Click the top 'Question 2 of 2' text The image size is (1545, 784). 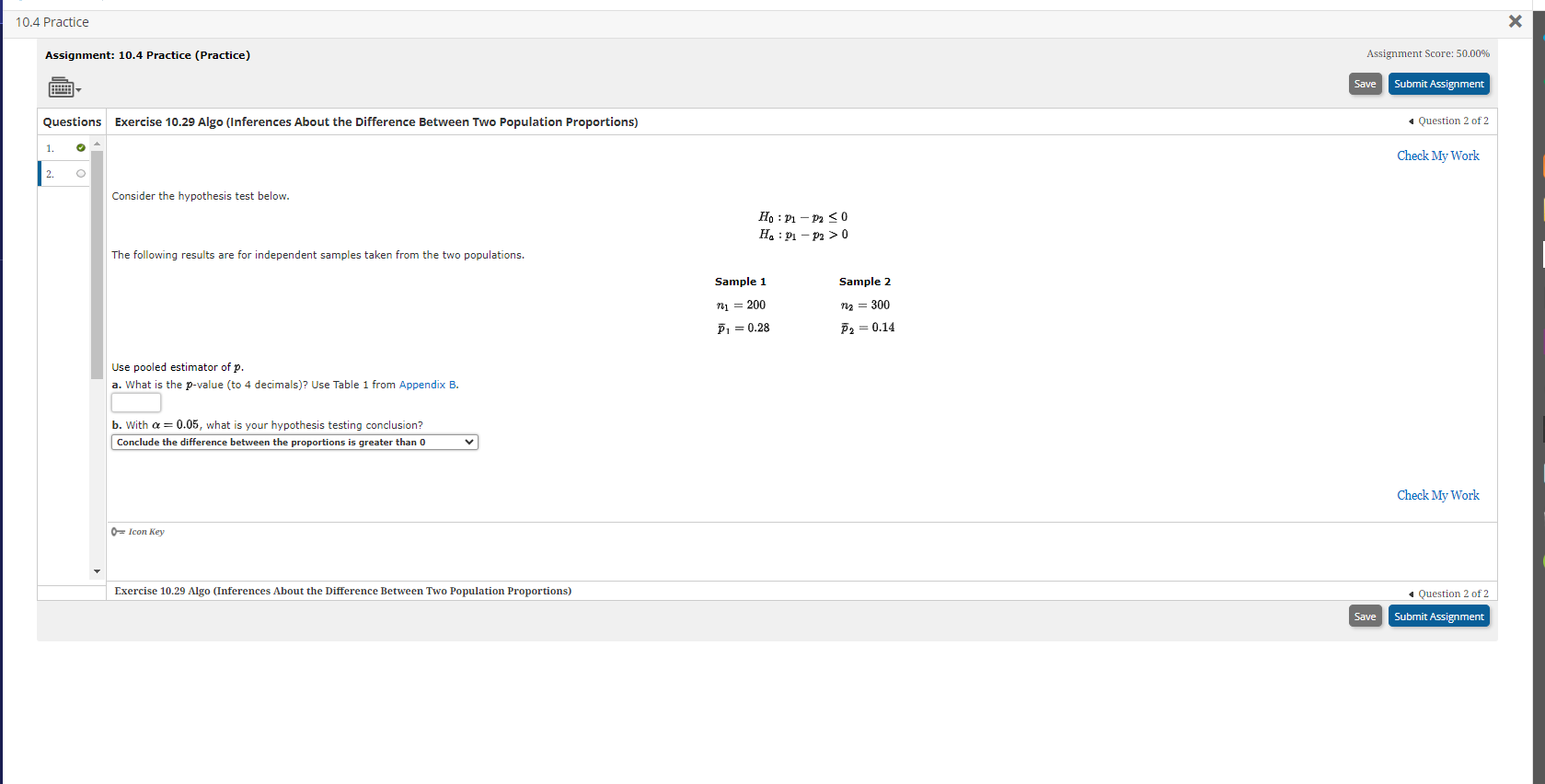(x=1453, y=121)
